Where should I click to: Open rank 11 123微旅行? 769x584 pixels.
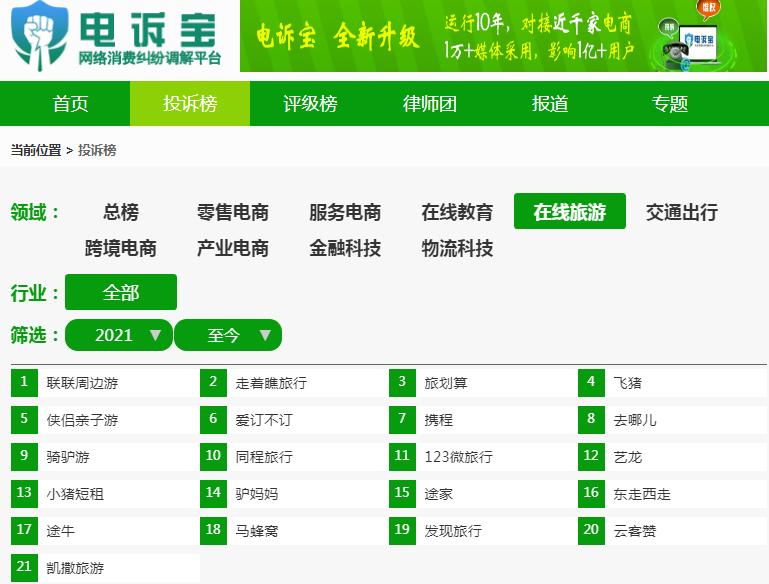click(483, 457)
